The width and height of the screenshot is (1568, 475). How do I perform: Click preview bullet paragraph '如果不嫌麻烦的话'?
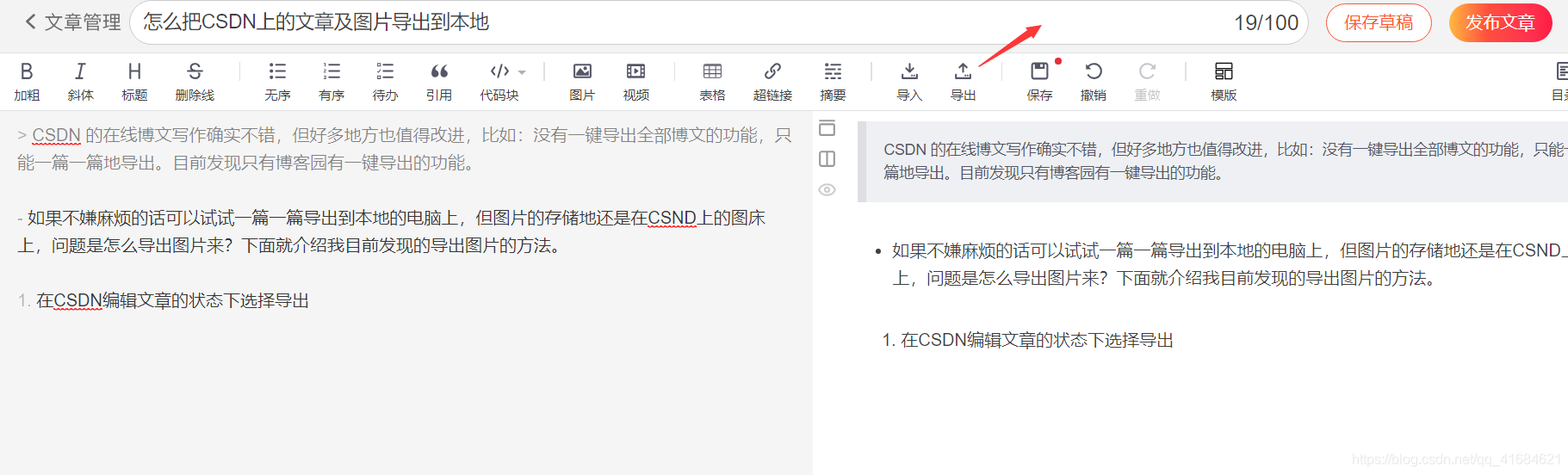pyautogui.click(x=1230, y=264)
